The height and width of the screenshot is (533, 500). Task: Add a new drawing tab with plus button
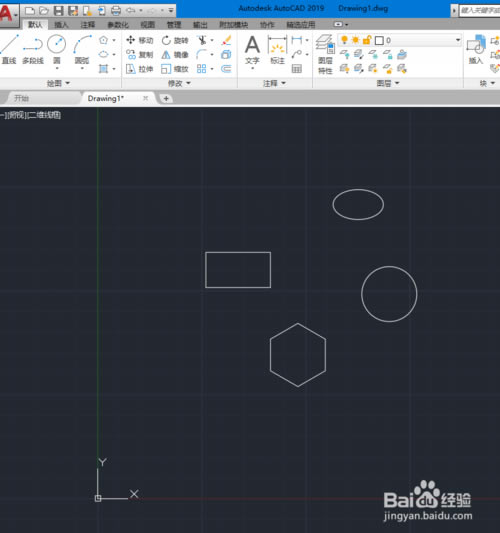[x=166, y=99]
